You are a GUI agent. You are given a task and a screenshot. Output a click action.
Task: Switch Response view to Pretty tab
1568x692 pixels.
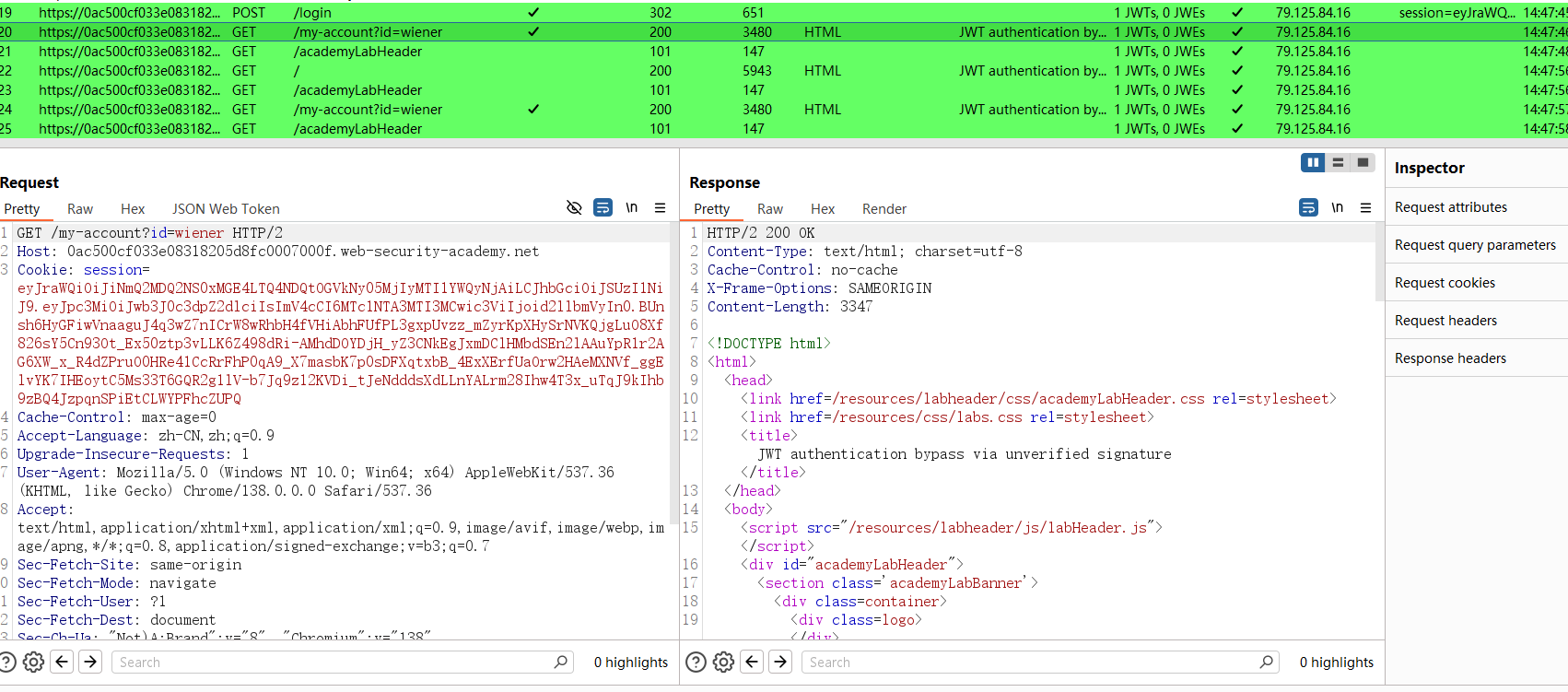coord(711,209)
